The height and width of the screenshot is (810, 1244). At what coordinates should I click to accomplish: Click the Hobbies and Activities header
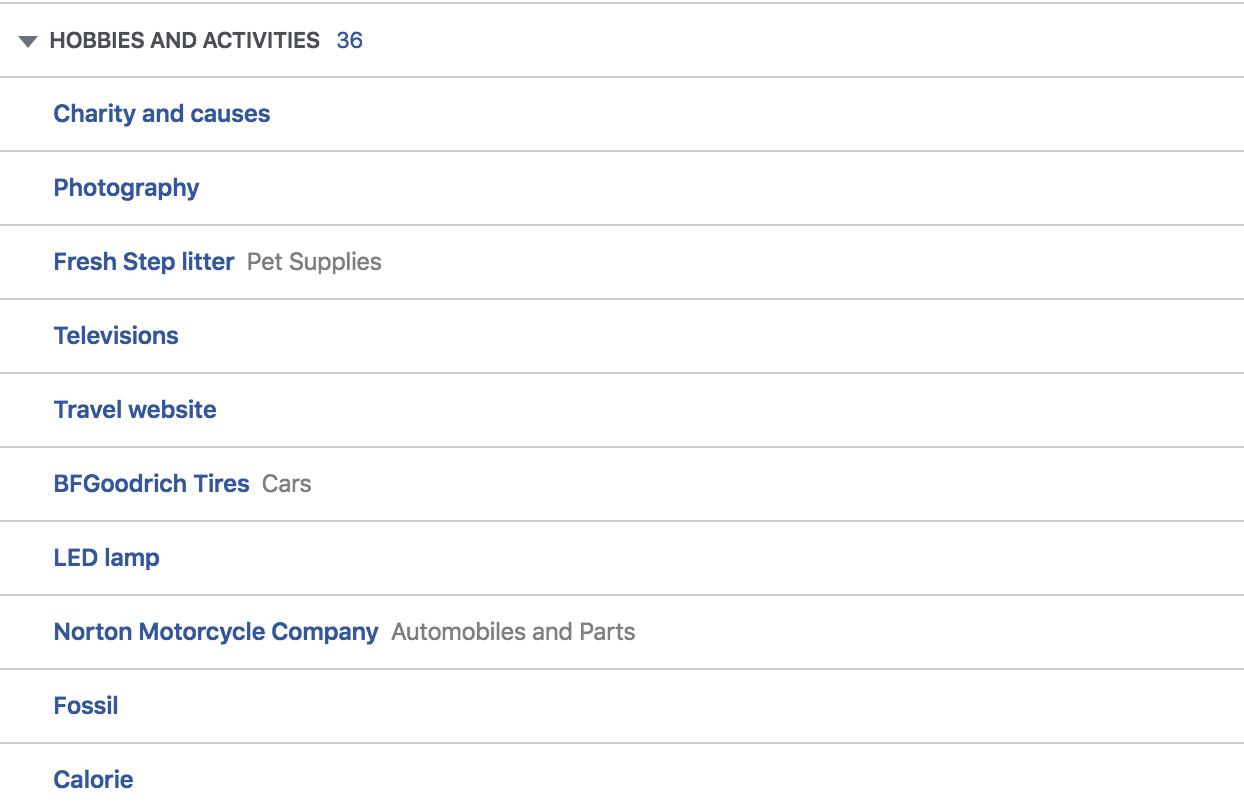click(x=185, y=41)
